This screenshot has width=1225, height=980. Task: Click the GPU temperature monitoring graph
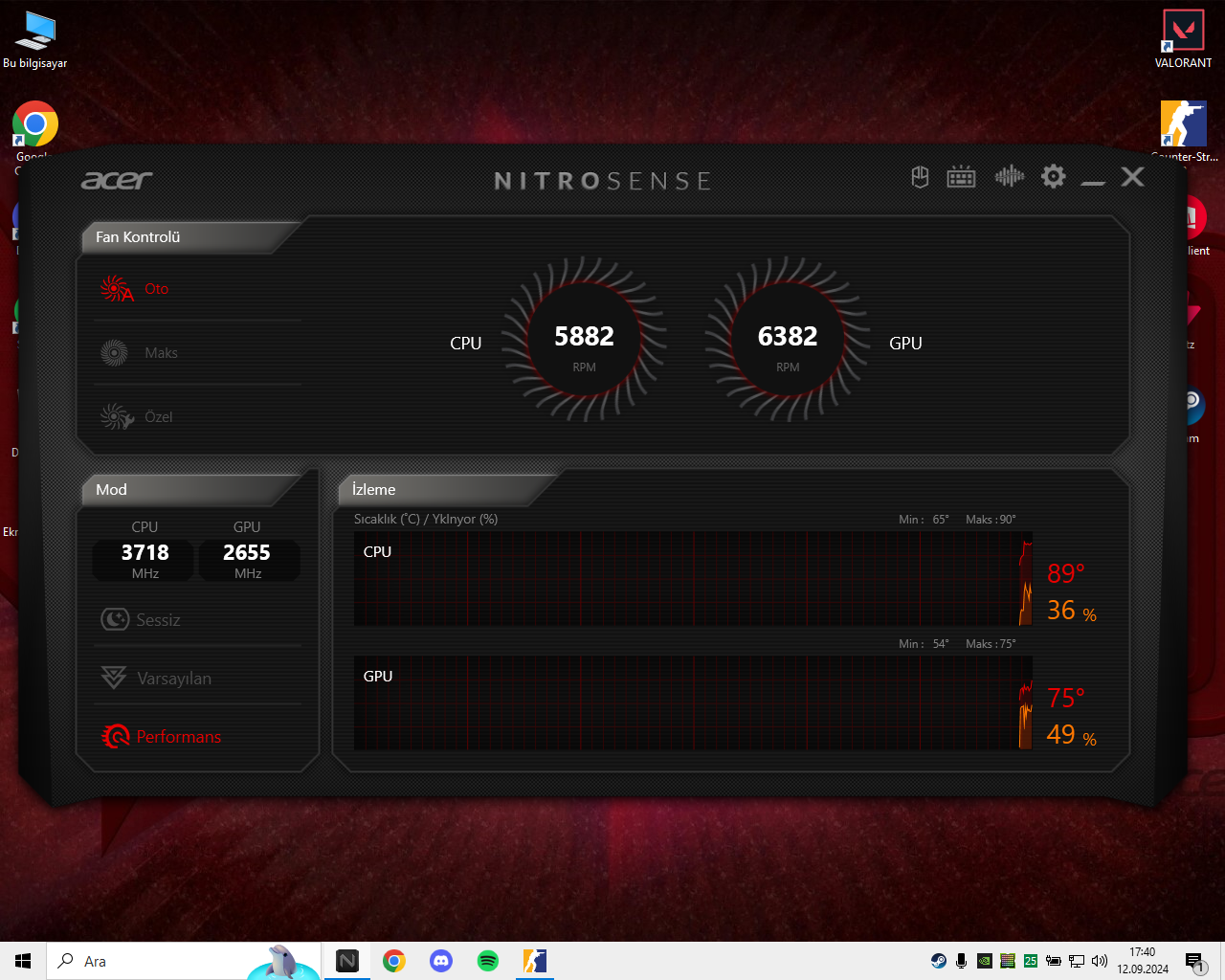pos(693,702)
